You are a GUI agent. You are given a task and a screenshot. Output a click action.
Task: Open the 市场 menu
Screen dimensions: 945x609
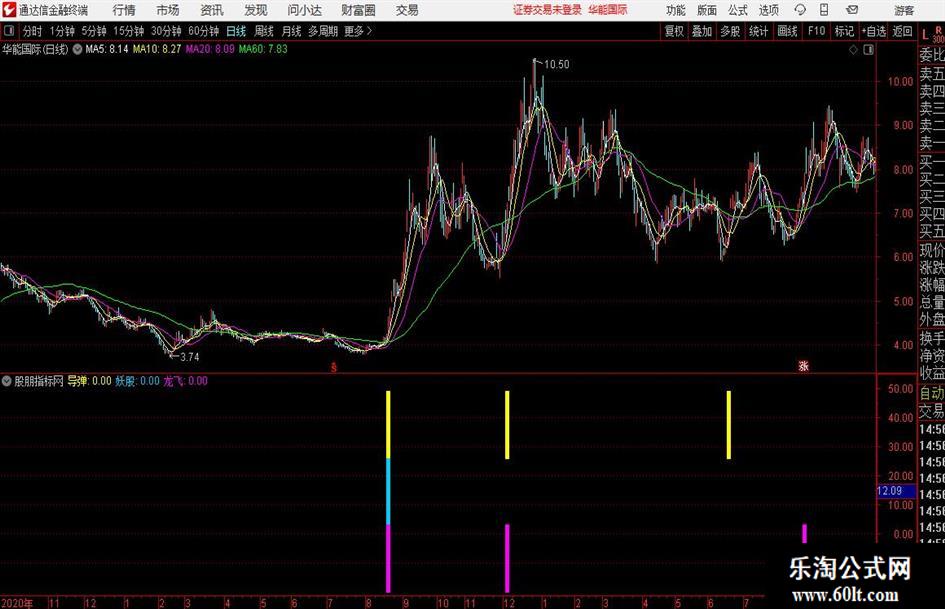pos(168,10)
